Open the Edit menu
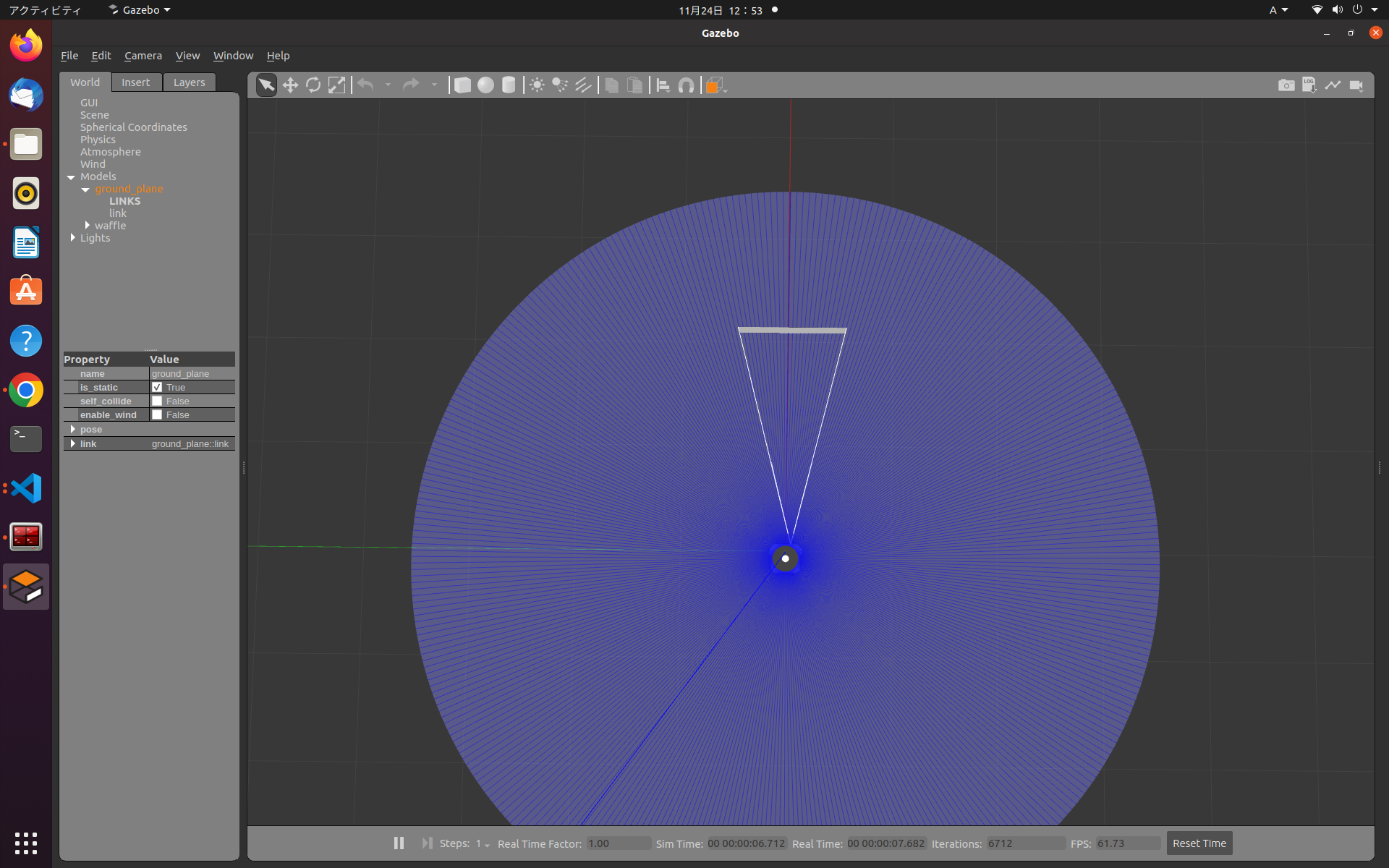Viewport: 1389px width, 868px height. click(x=101, y=56)
